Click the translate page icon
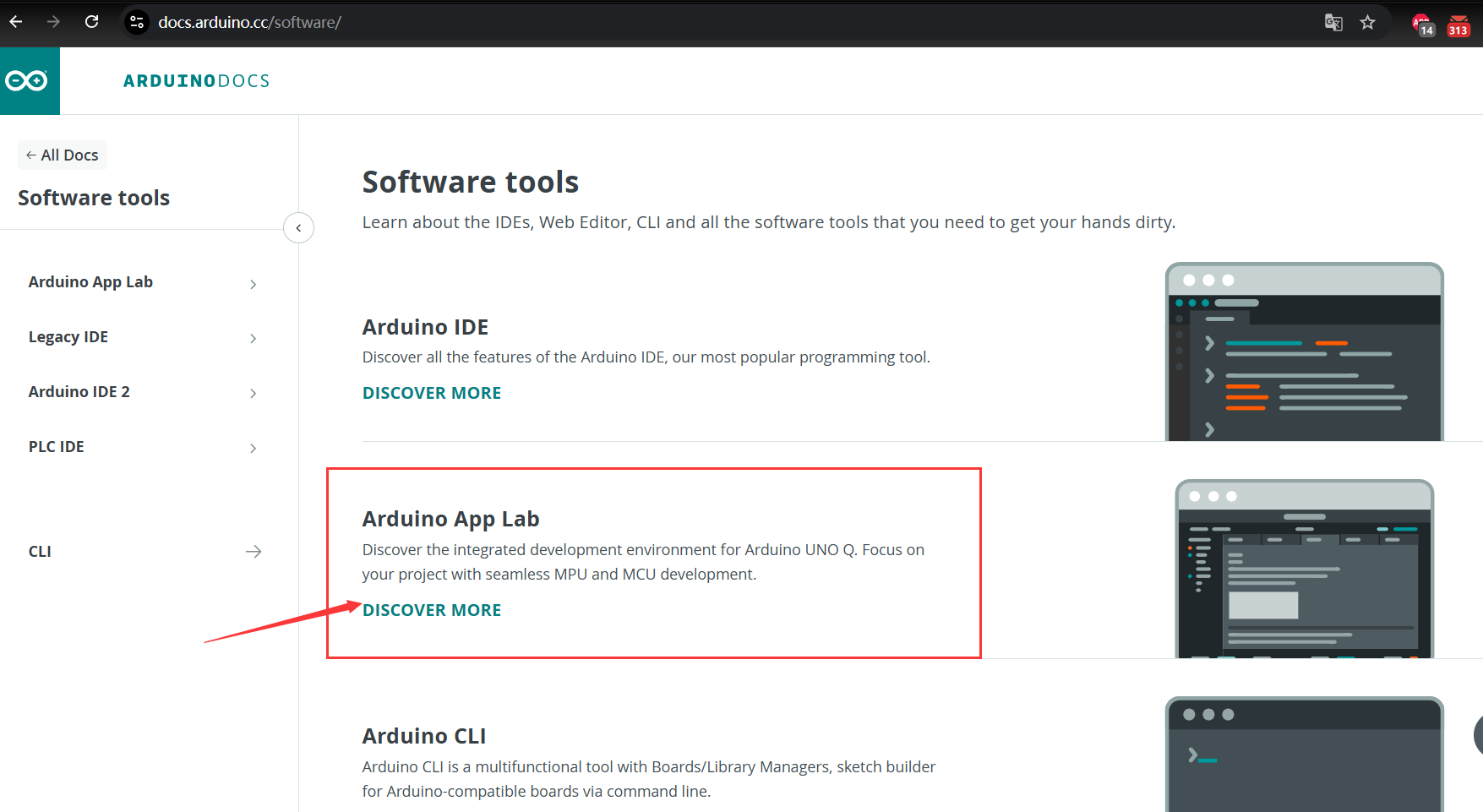1483x812 pixels. click(x=1333, y=23)
